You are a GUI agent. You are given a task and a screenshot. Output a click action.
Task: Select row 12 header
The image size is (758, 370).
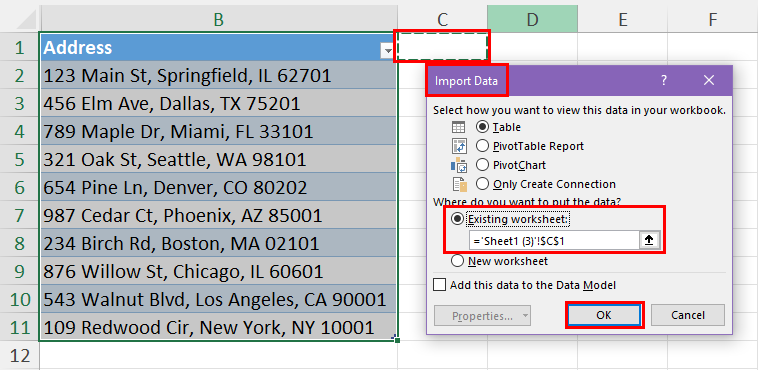(19, 356)
